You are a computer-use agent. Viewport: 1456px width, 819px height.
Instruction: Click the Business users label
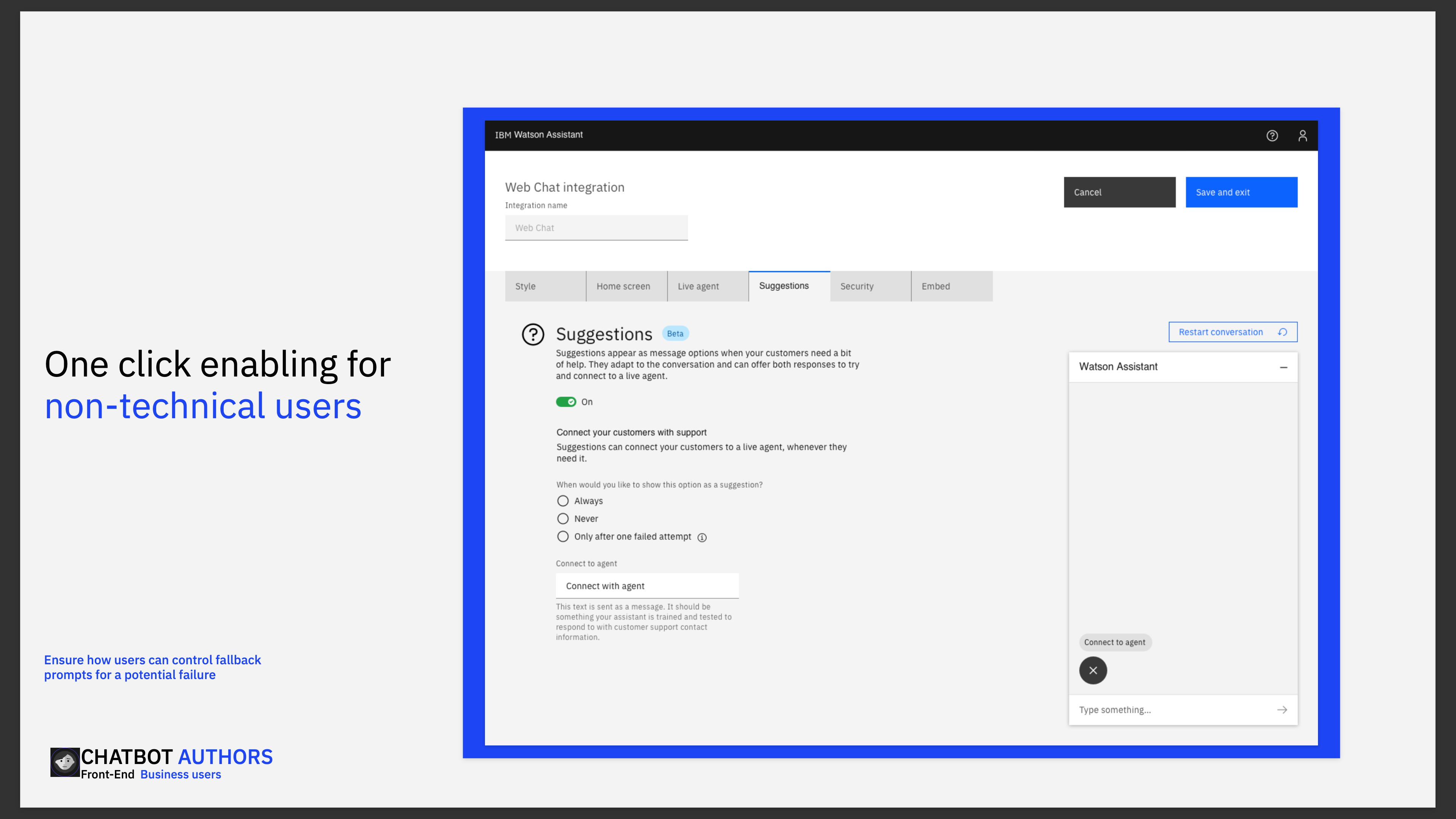pyautogui.click(x=180, y=775)
